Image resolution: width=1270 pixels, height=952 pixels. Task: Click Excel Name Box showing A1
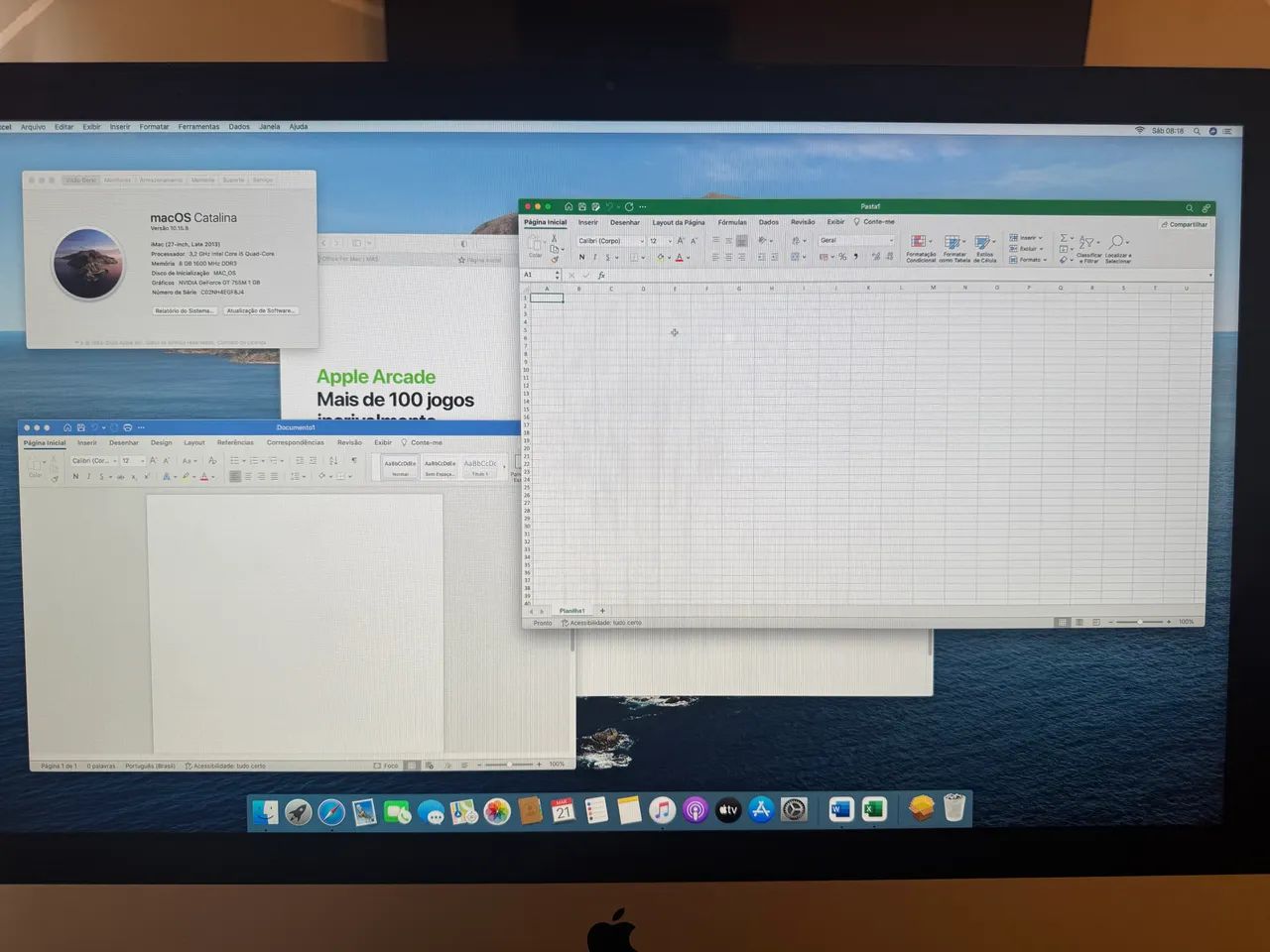point(540,275)
